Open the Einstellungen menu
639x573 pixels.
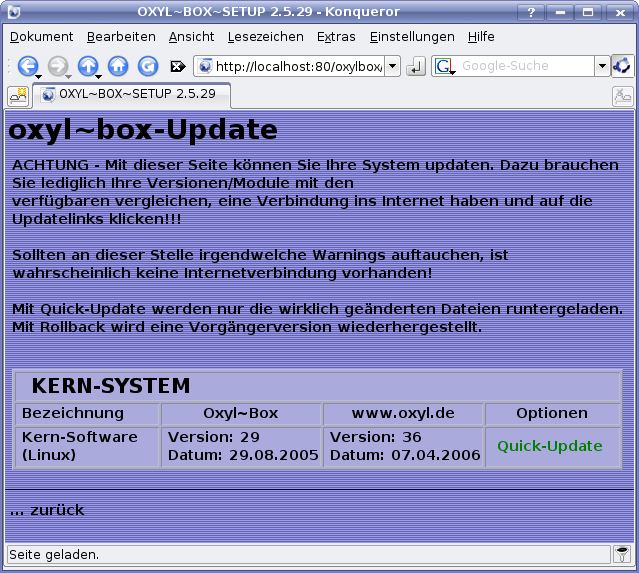tap(412, 37)
